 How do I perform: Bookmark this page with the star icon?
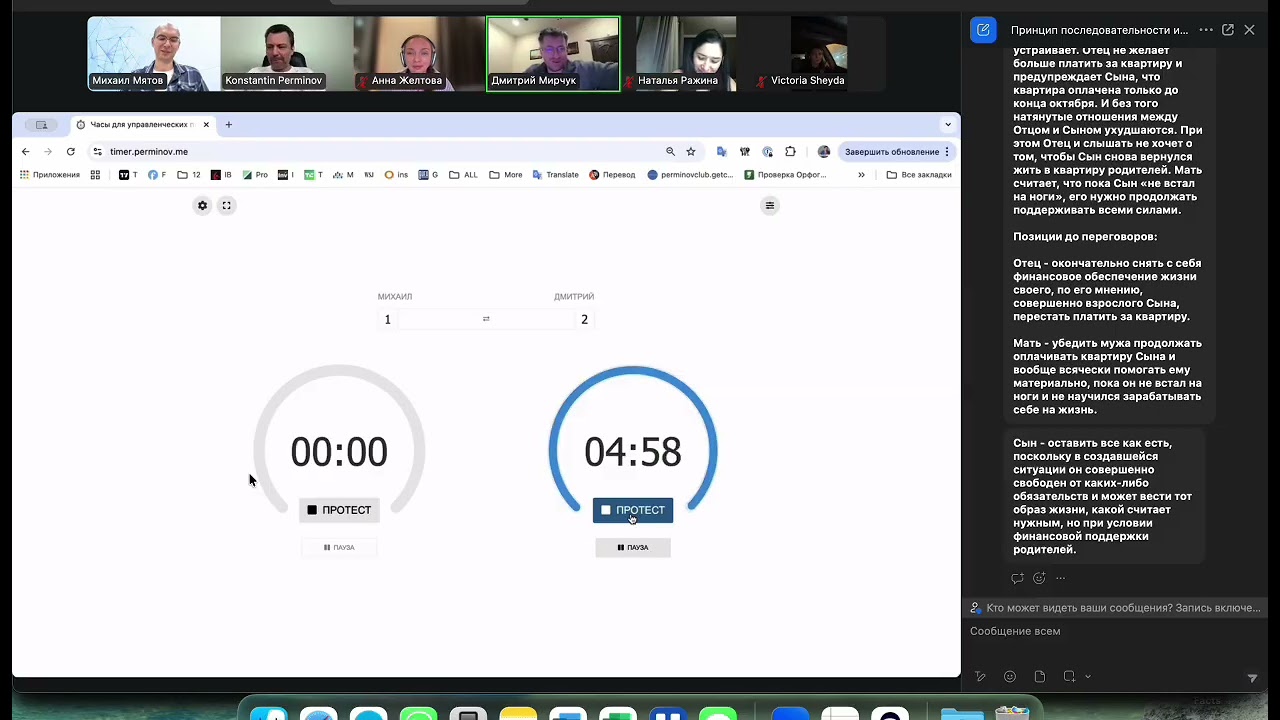(691, 152)
